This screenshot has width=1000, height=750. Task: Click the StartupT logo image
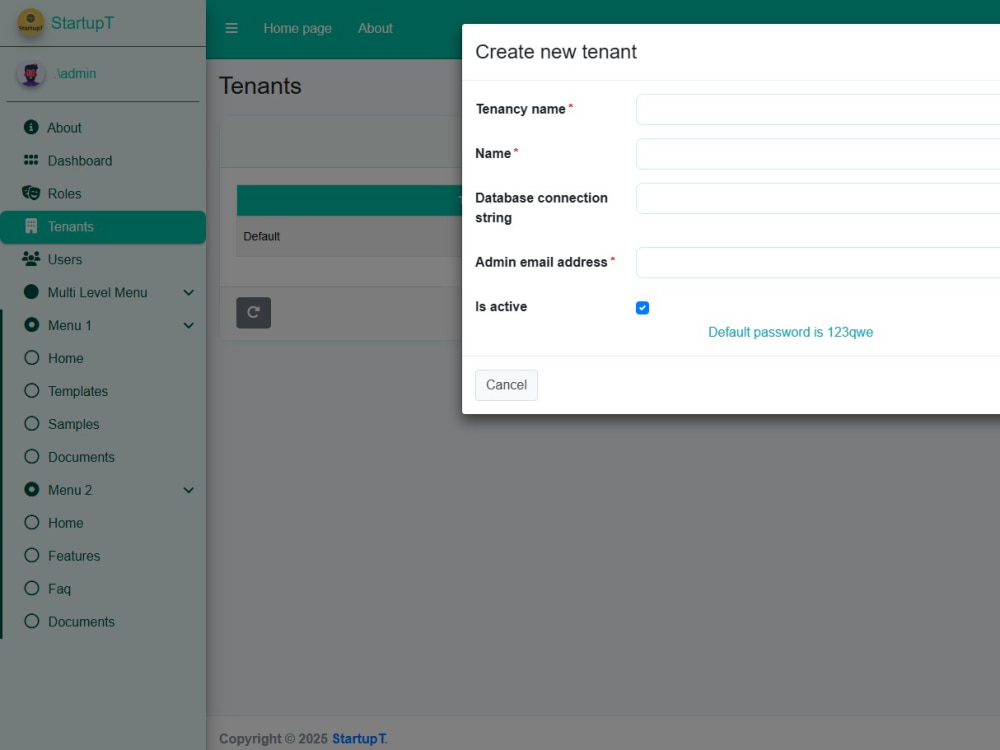coord(31,23)
